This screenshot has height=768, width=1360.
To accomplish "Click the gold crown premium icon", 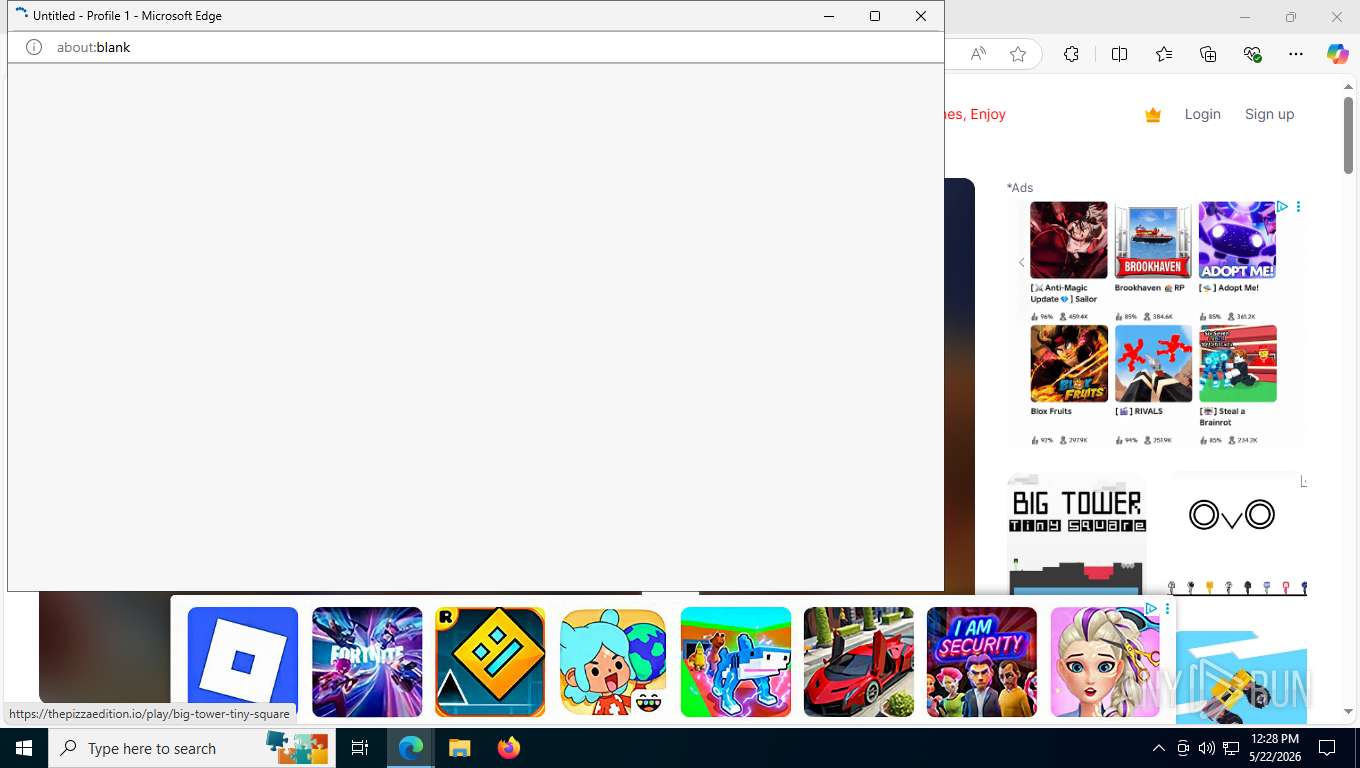I will point(1153,115).
